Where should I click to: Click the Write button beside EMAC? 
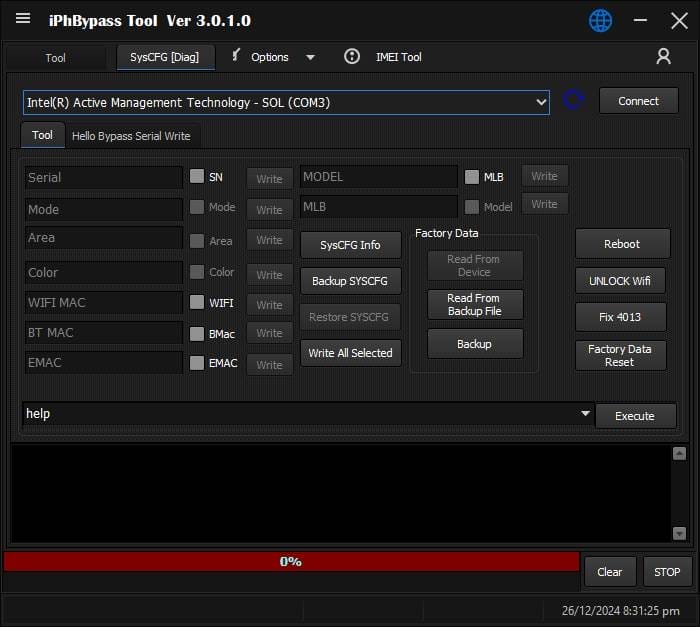(x=270, y=365)
